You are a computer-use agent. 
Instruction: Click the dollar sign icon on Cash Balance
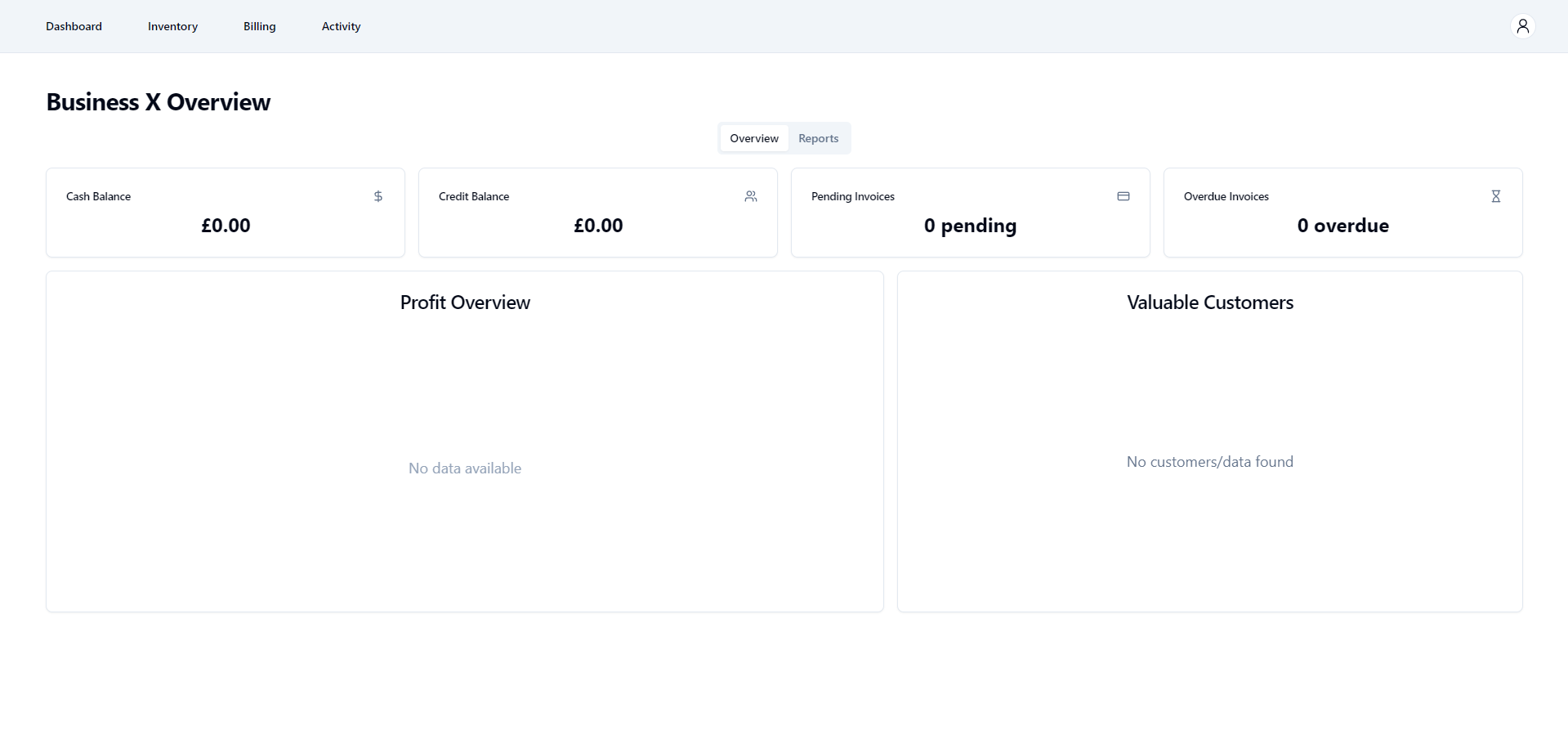[x=378, y=196]
